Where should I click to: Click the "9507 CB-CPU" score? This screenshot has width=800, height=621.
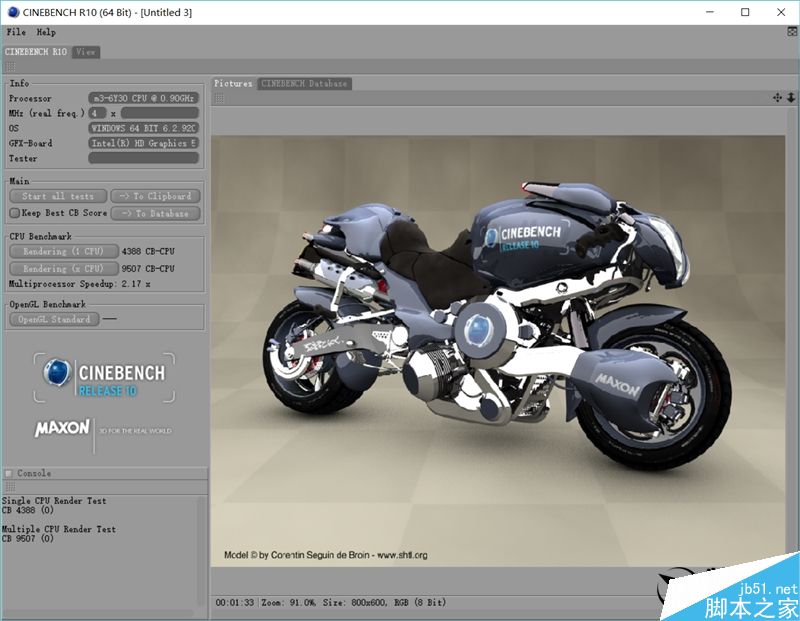[x=148, y=268]
